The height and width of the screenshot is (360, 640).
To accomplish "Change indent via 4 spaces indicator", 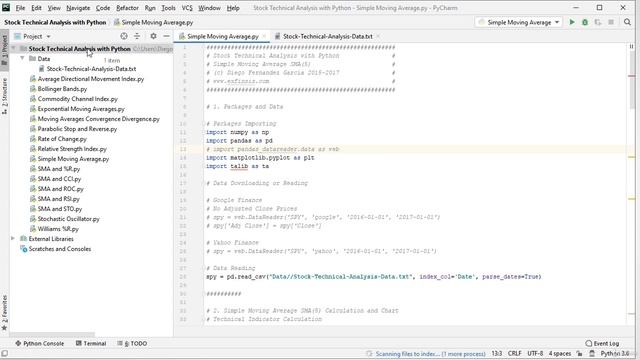I will coord(560,353).
